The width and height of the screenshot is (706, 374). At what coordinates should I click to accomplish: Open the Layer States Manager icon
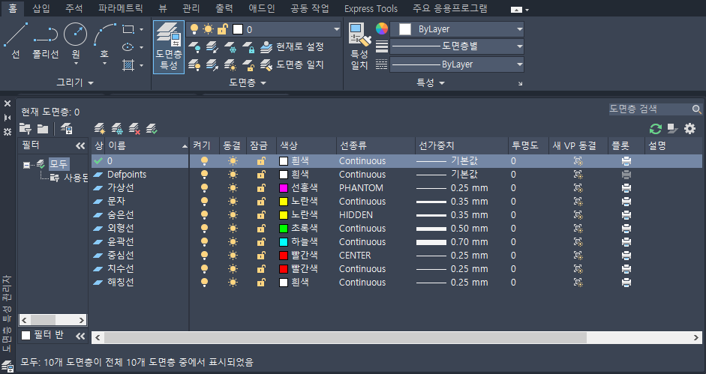pyautogui.click(x=66, y=129)
